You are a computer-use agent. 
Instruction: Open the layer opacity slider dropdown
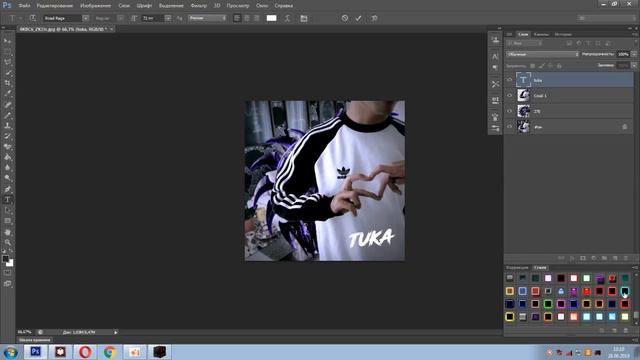click(634, 54)
